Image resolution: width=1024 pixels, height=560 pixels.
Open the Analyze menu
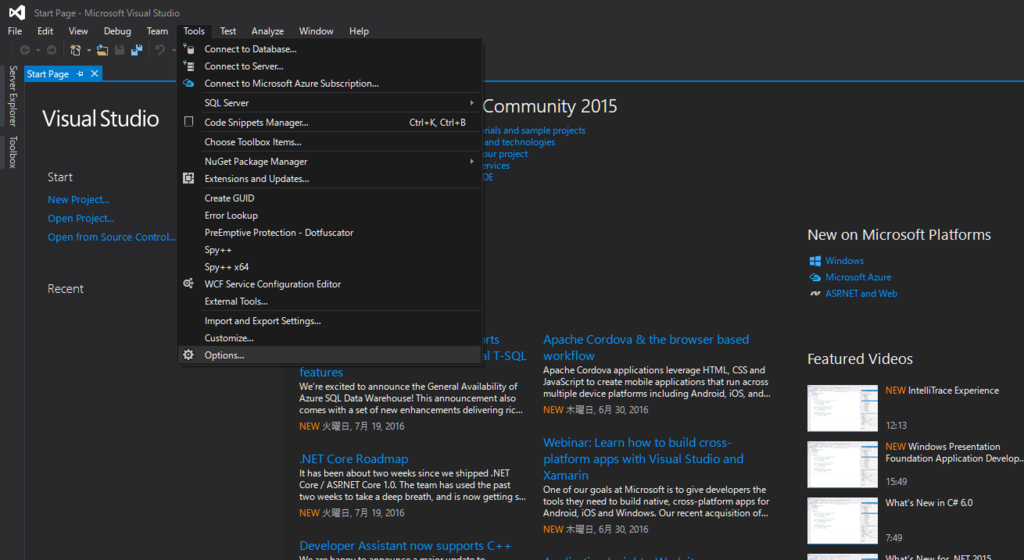click(x=267, y=31)
